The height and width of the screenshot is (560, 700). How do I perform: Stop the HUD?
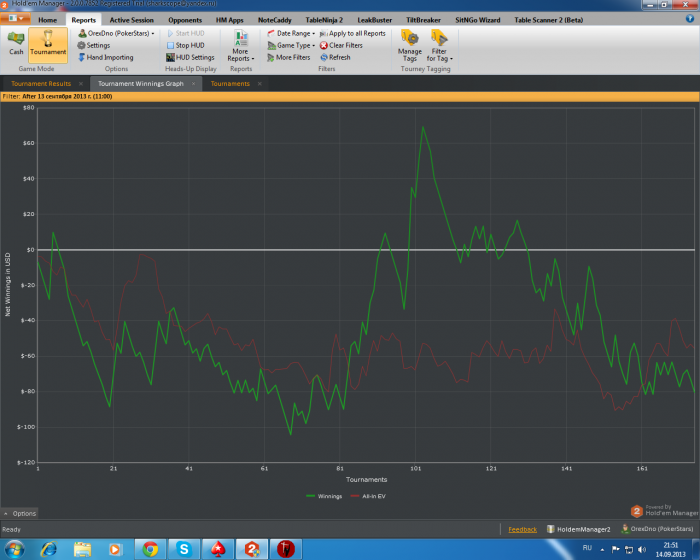[189, 45]
